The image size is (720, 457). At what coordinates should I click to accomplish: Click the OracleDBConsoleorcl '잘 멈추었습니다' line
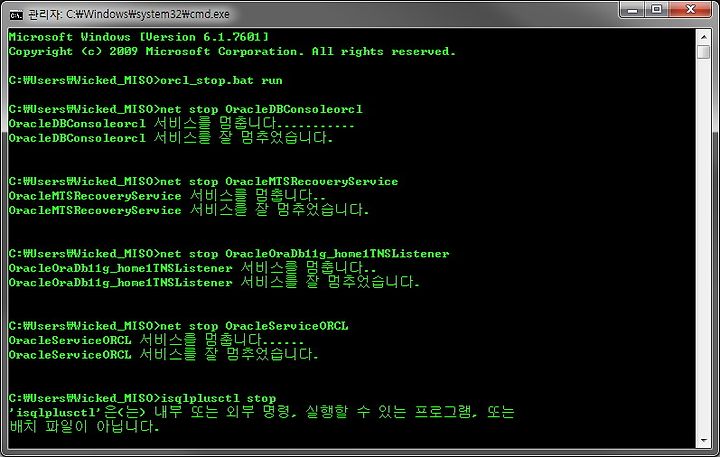(170, 138)
